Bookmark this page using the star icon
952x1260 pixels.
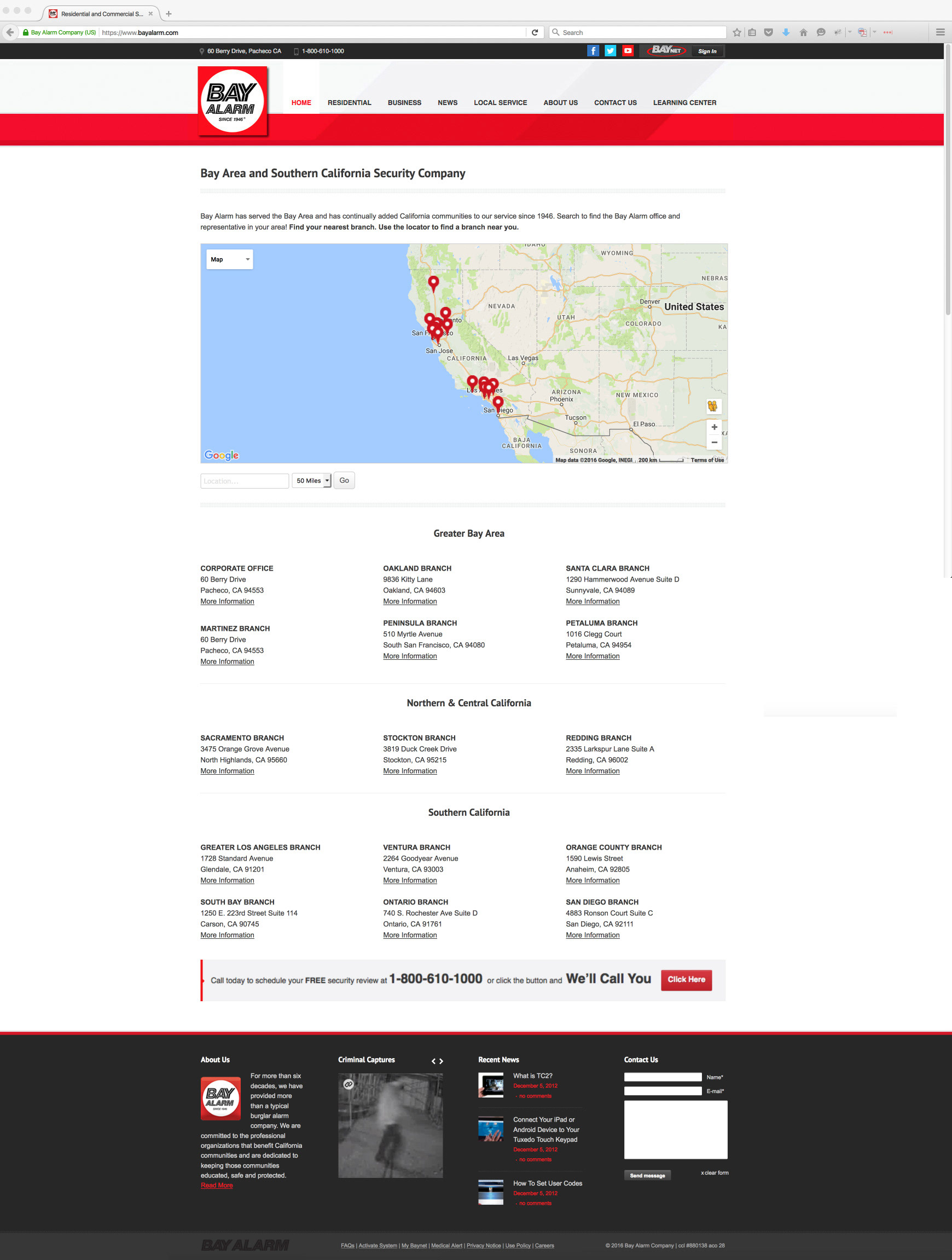point(736,32)
